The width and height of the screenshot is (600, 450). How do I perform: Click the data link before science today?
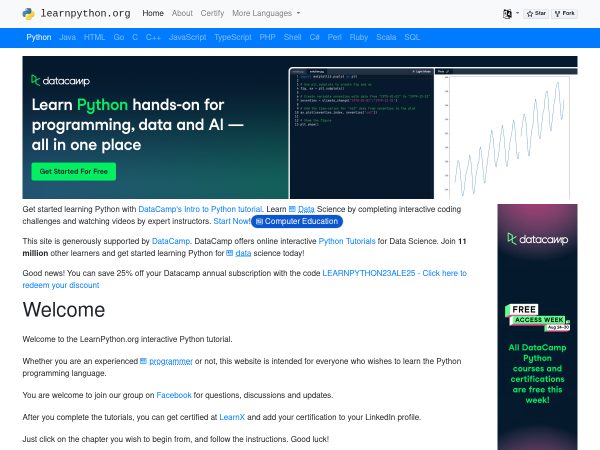239,253
